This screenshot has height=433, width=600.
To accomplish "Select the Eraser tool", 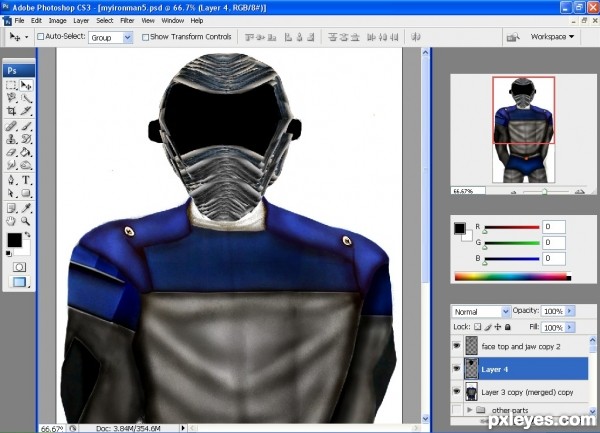I will pyautogui.click(x=11, y=152).
